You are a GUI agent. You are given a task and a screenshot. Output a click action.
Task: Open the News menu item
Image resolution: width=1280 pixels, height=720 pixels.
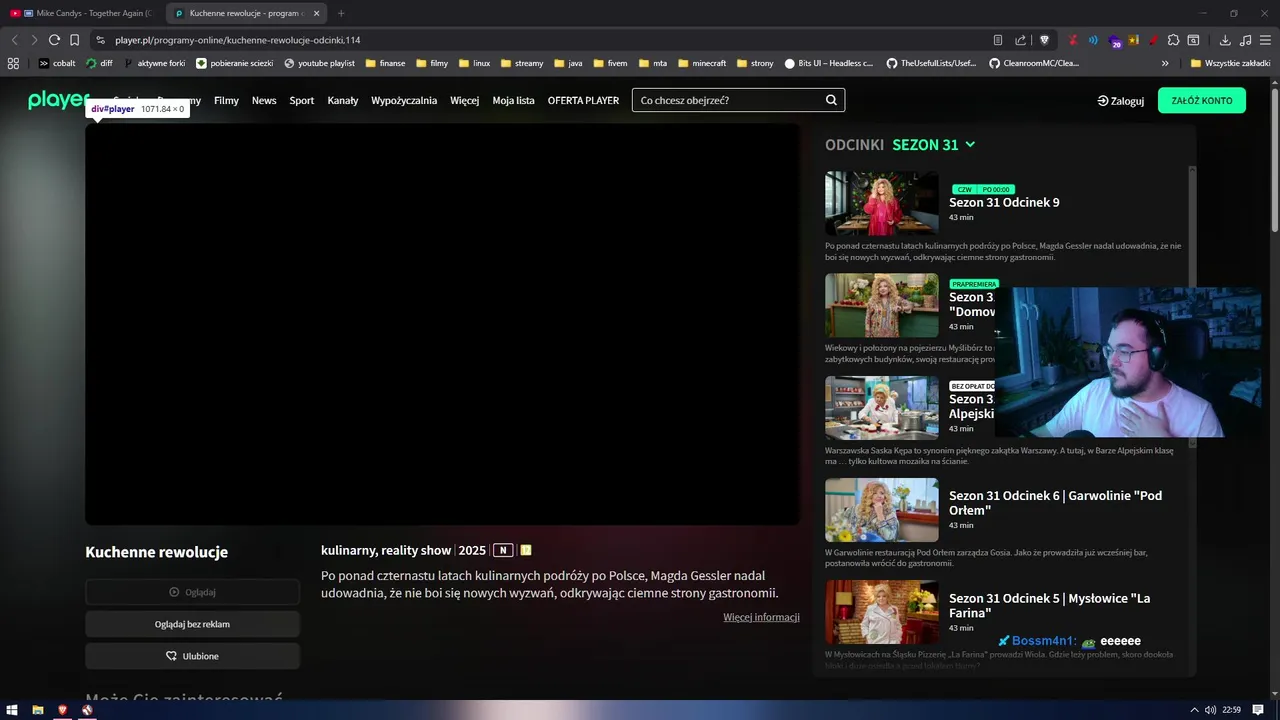click(x=264, y=100)
